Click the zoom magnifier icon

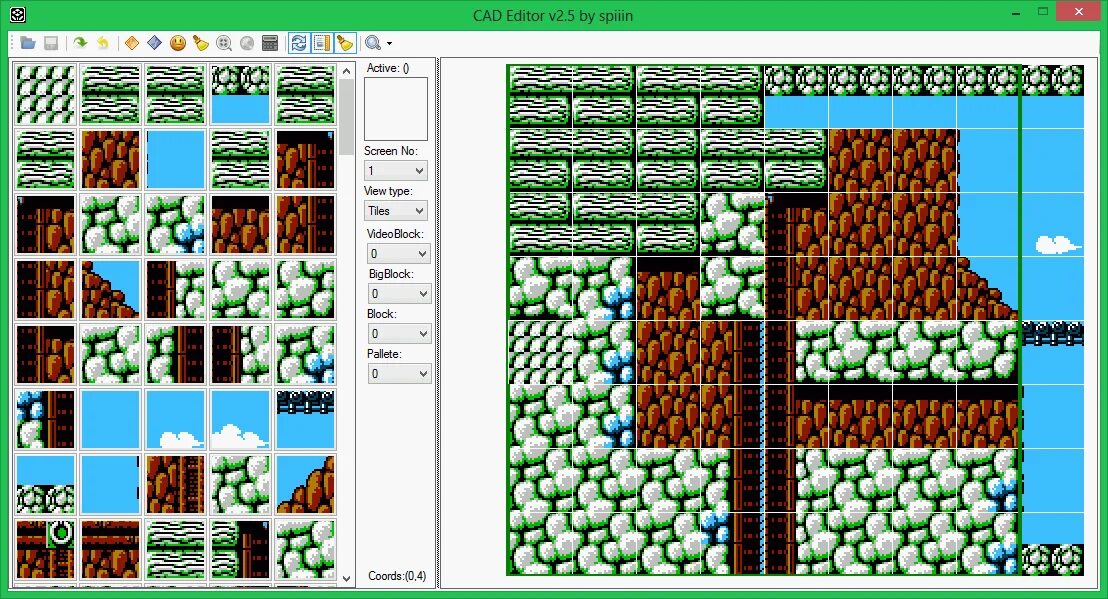click(x=372, y=43)
